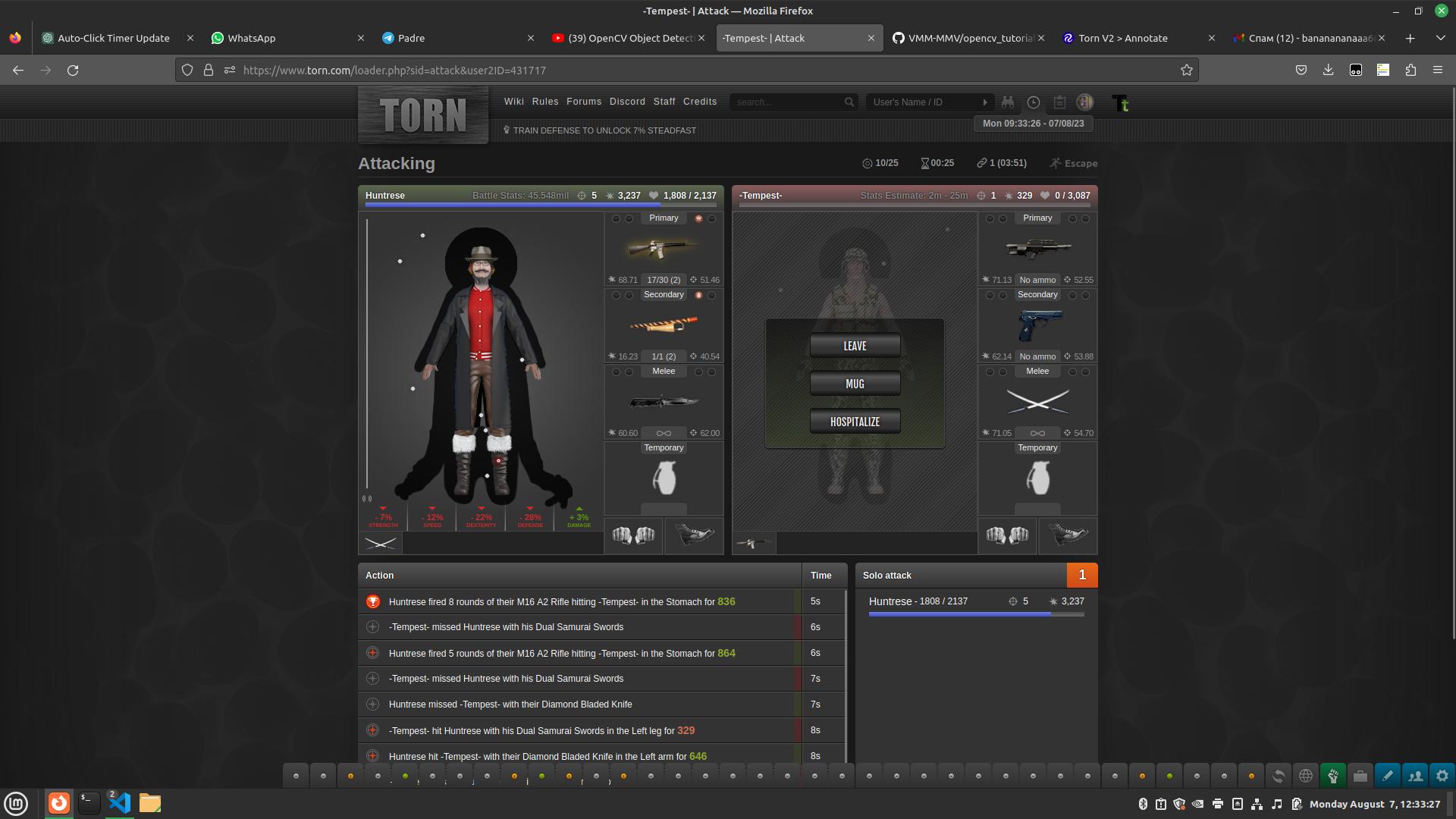Click the crossed swords effect icon under Huntrese

381,543
